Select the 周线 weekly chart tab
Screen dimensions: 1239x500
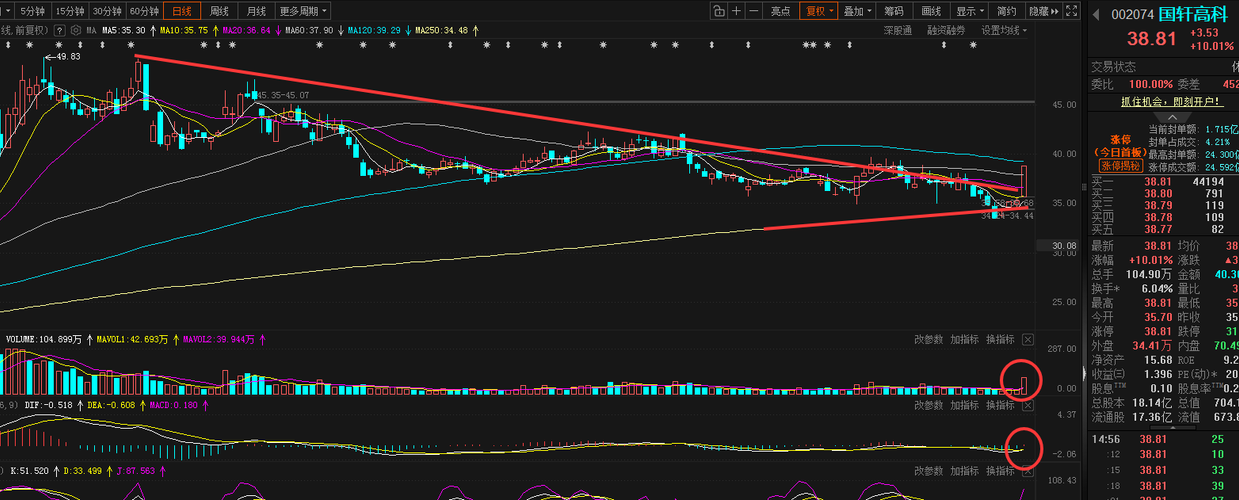(x=219, y=11)
